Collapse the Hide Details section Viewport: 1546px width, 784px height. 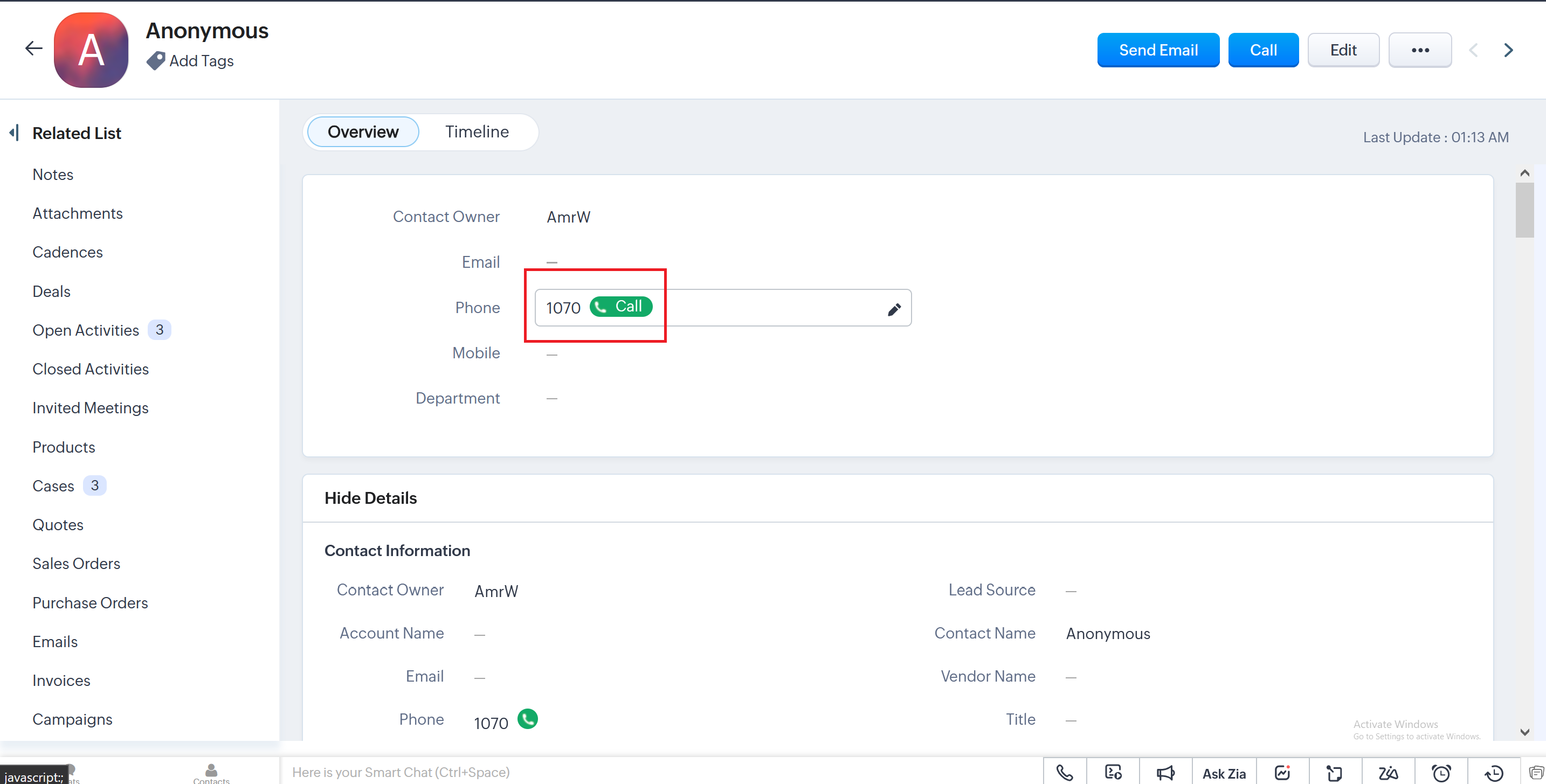(x=370, y=498)
